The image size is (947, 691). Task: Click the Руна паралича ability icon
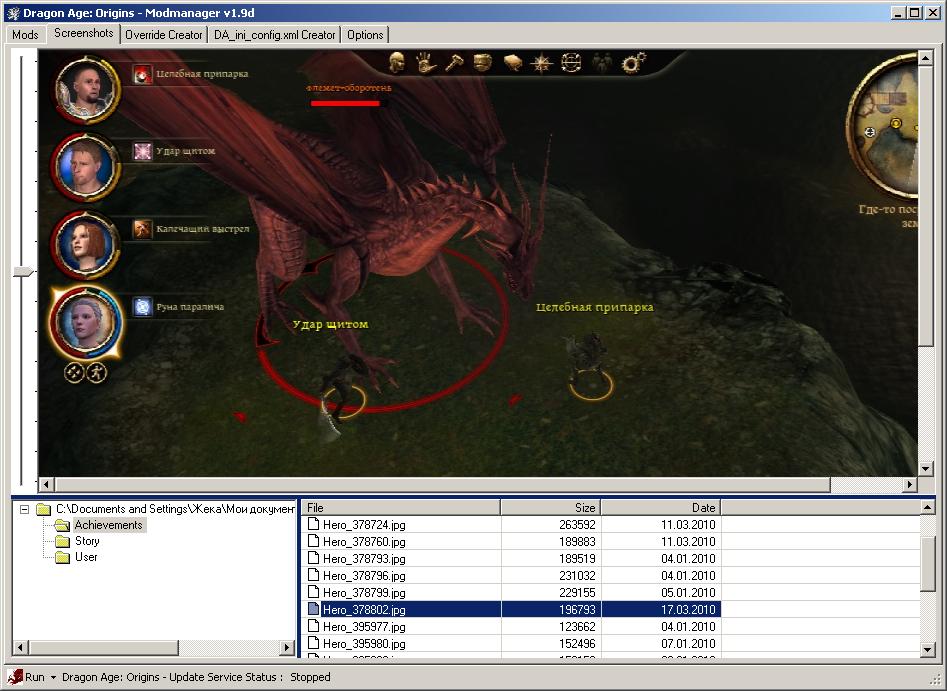click(x=143, y=307)
